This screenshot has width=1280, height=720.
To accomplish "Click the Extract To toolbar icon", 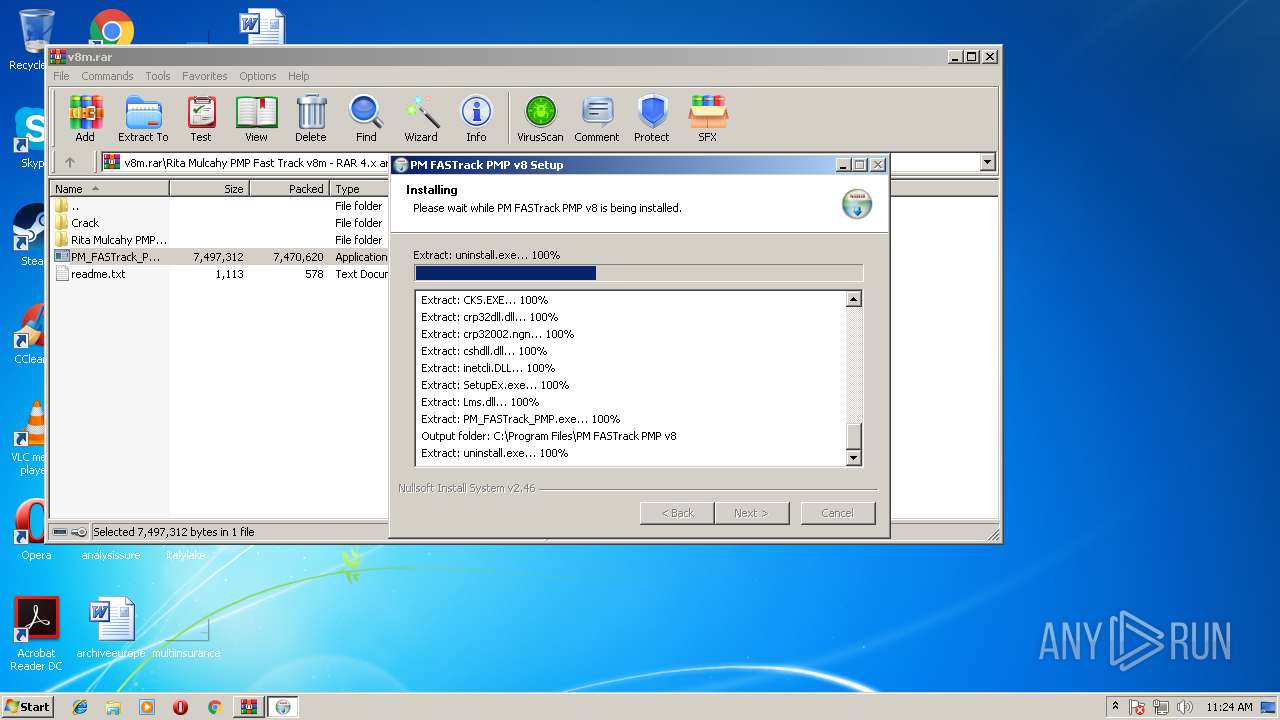I will 143,119.
